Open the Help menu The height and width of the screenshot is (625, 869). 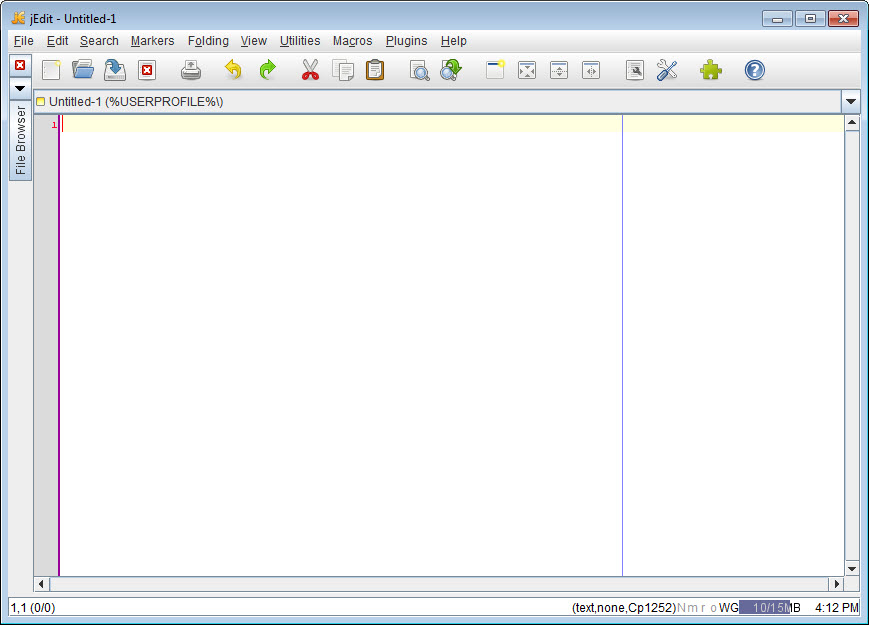pyautogui.click(x=453, y=41)
